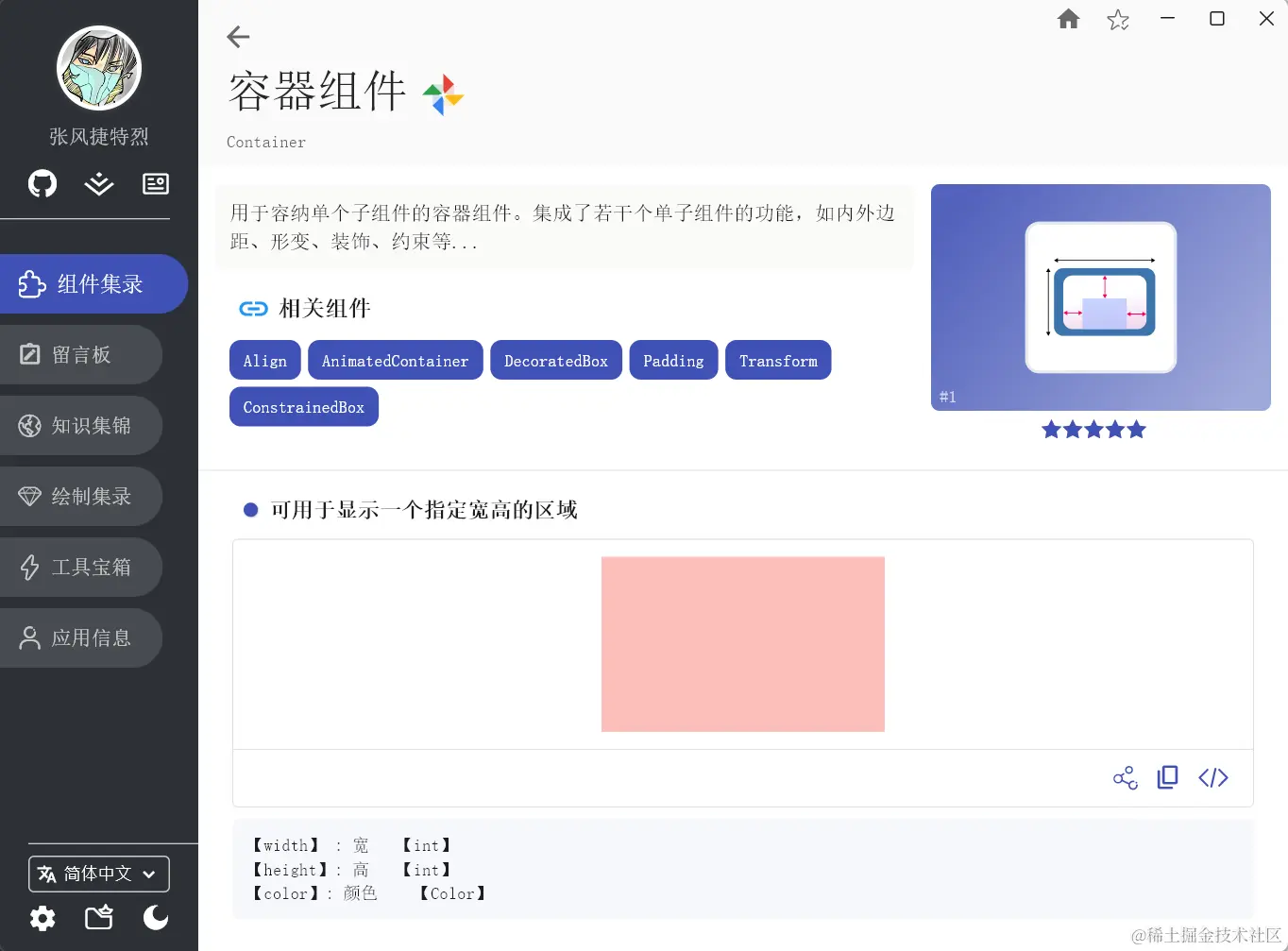Screen dimensions: 1288x951
Task: Click the 可用于显示一个指定宽高的区域 heading
Action: click(424, 510)
